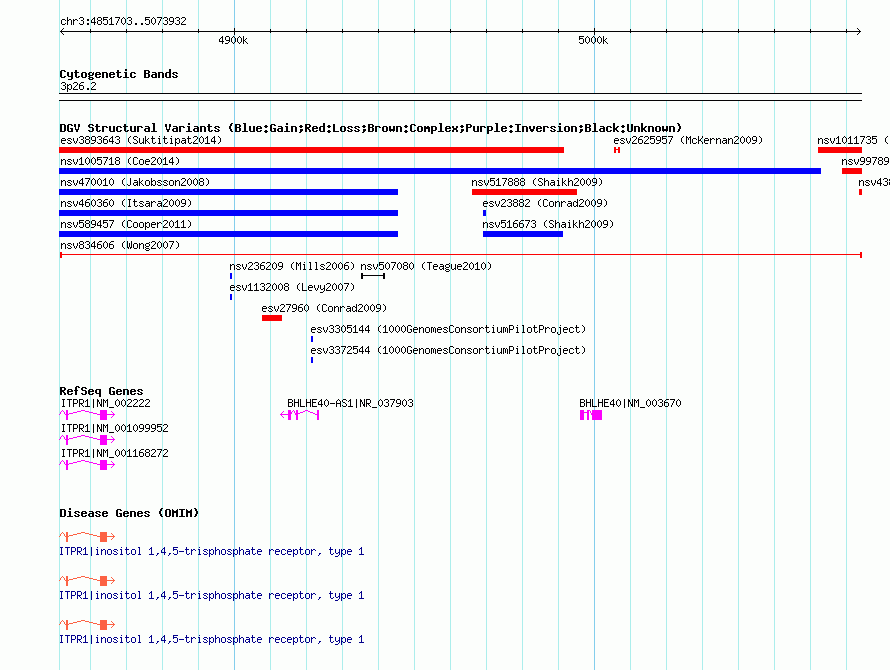Click the esv3893643 (Suktitipat2014) red loss bar
The width and height of the screenshot is (890, 670).
(311, 150)
